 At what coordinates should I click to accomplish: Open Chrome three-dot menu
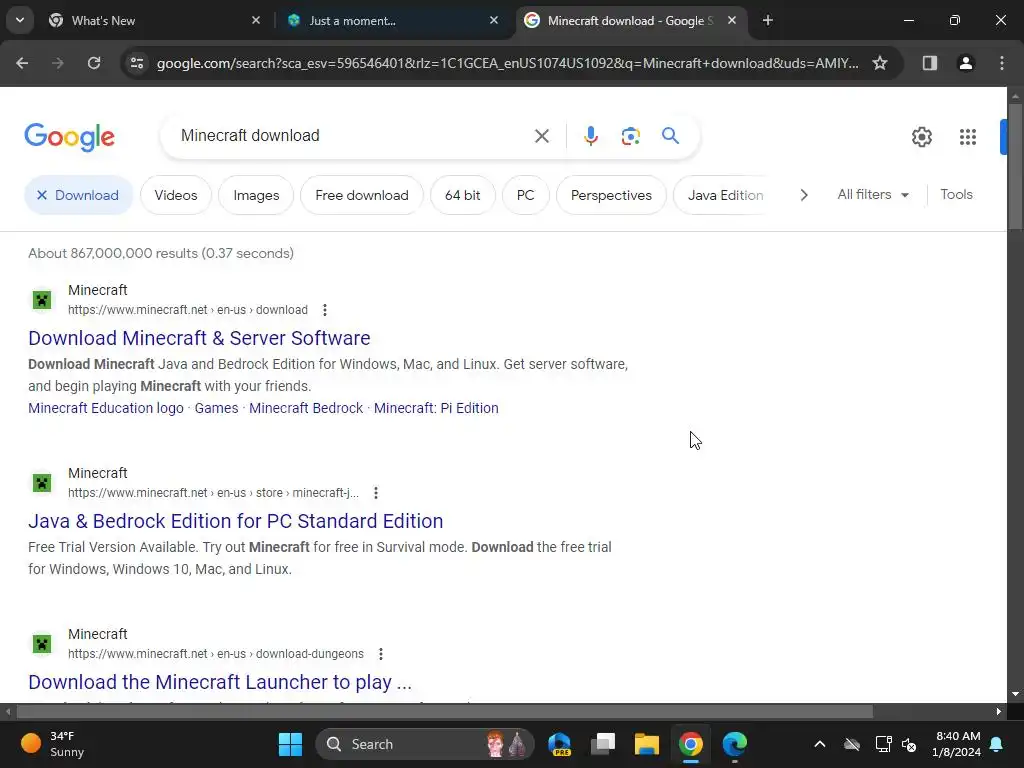click(1002, 63)
